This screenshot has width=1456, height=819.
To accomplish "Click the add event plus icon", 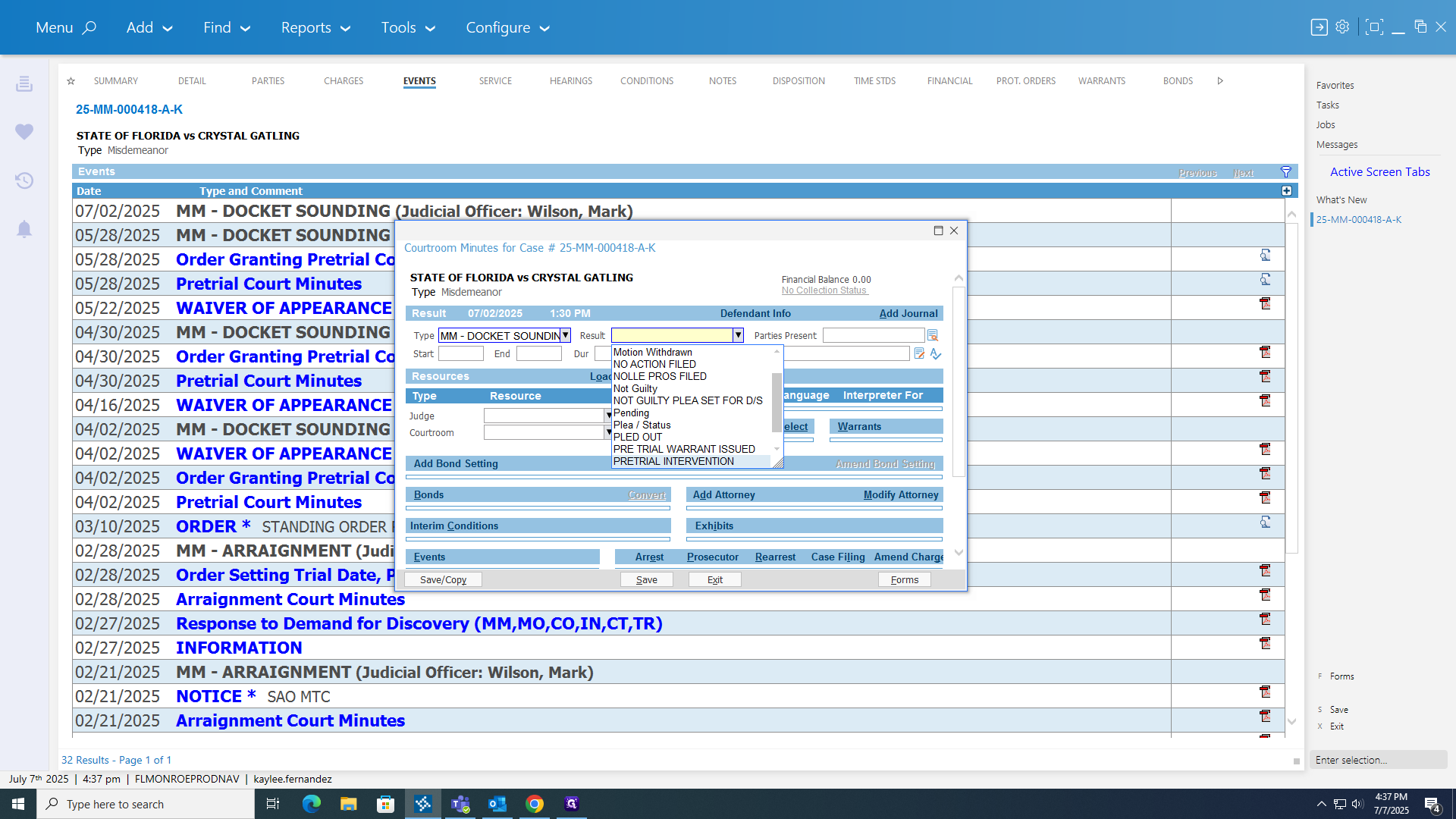I will coord(1287,191).
